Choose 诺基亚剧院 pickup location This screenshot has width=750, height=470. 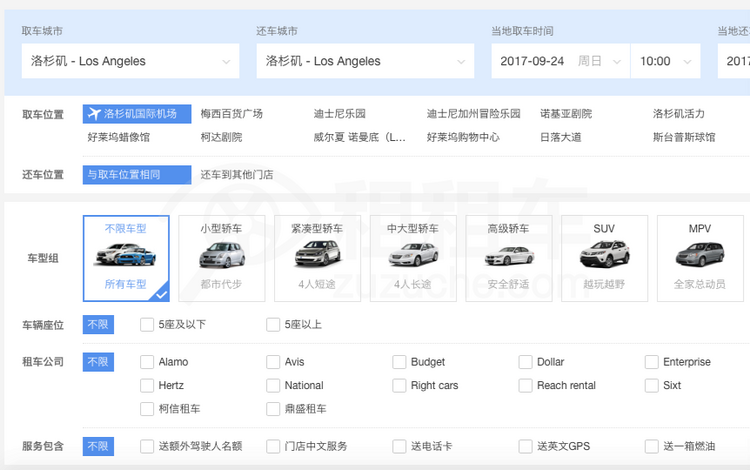[x=566, y=114]
